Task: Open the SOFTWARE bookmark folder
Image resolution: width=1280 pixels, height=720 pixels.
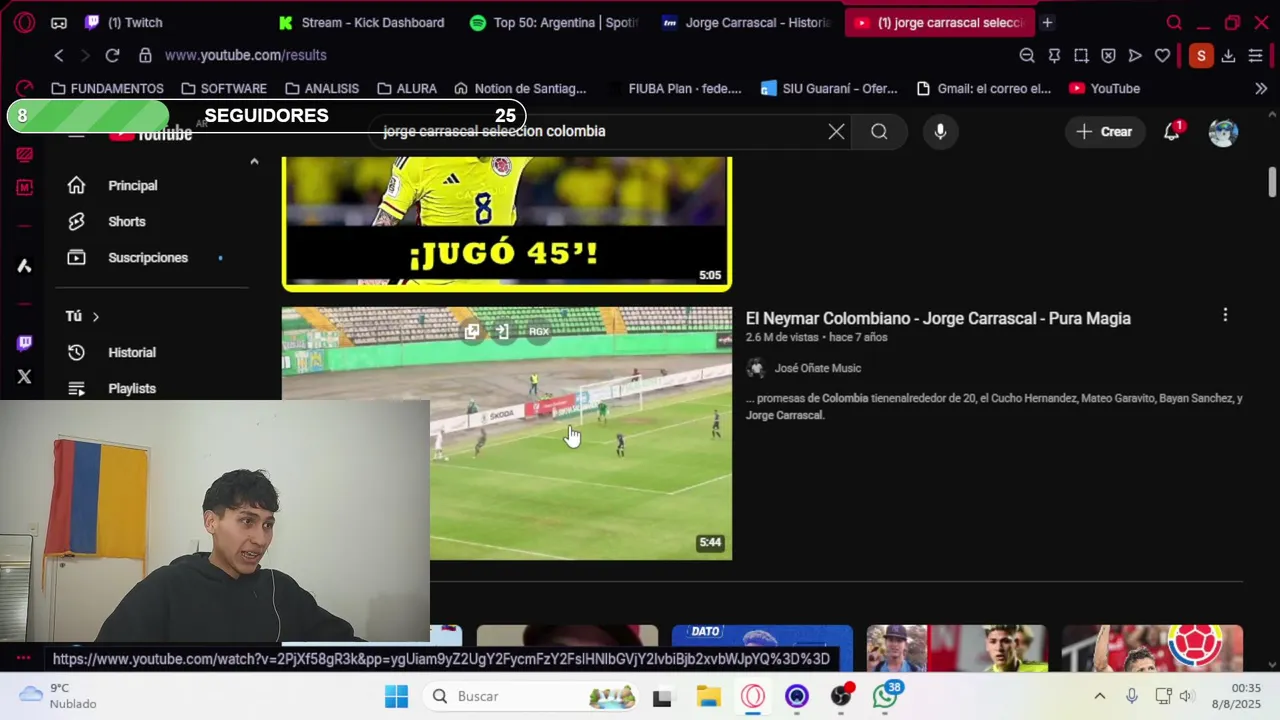Action: [x=224, y=88]
